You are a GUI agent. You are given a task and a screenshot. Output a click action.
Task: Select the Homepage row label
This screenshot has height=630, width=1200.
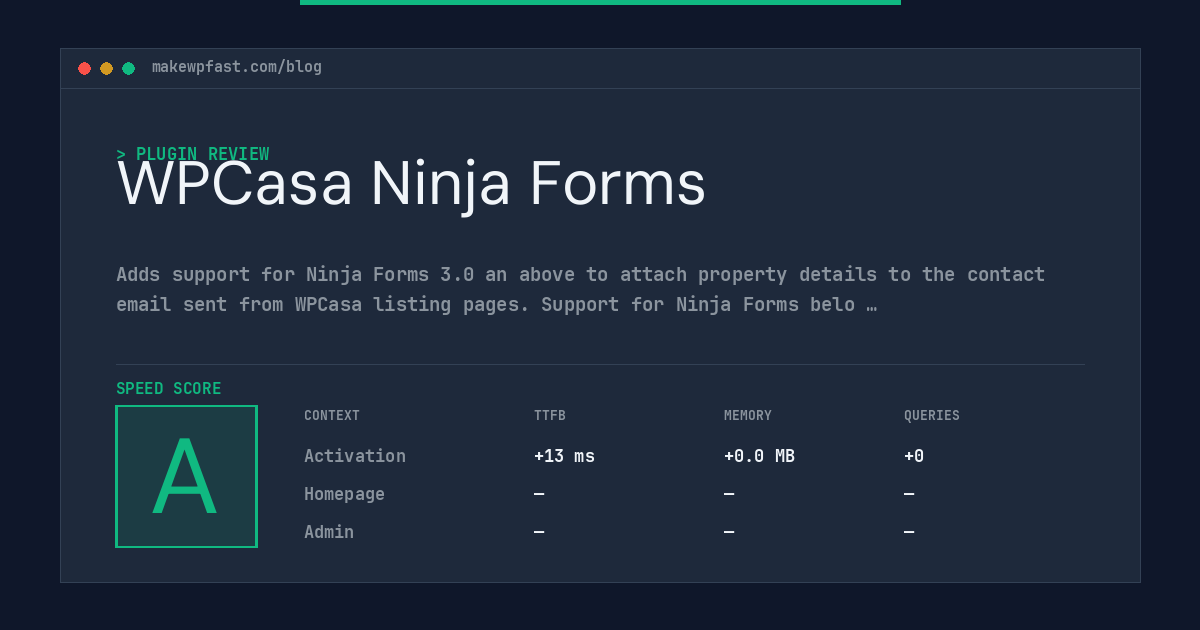344,494
